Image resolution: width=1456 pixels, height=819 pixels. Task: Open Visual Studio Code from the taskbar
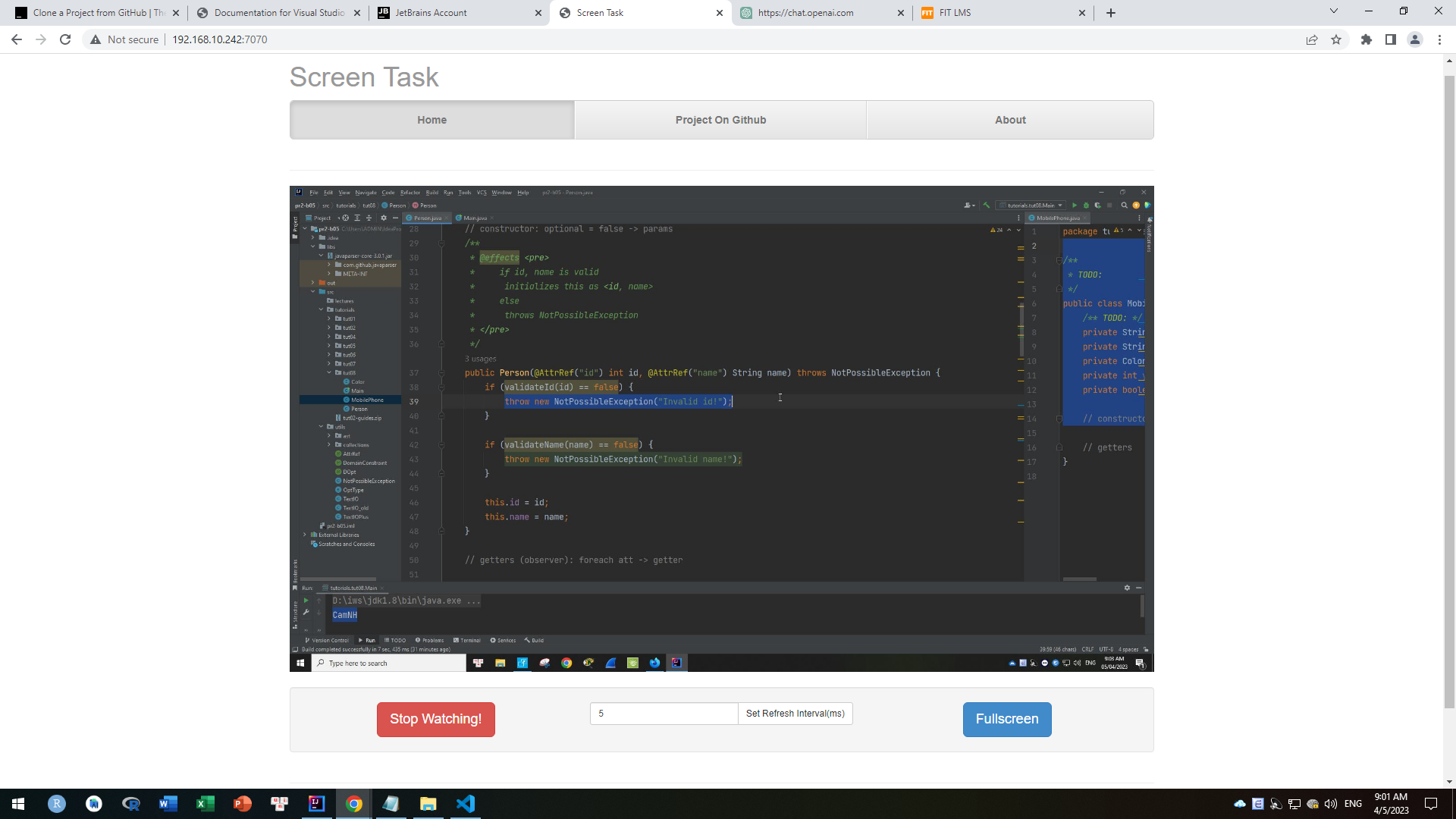coord(466,804)
